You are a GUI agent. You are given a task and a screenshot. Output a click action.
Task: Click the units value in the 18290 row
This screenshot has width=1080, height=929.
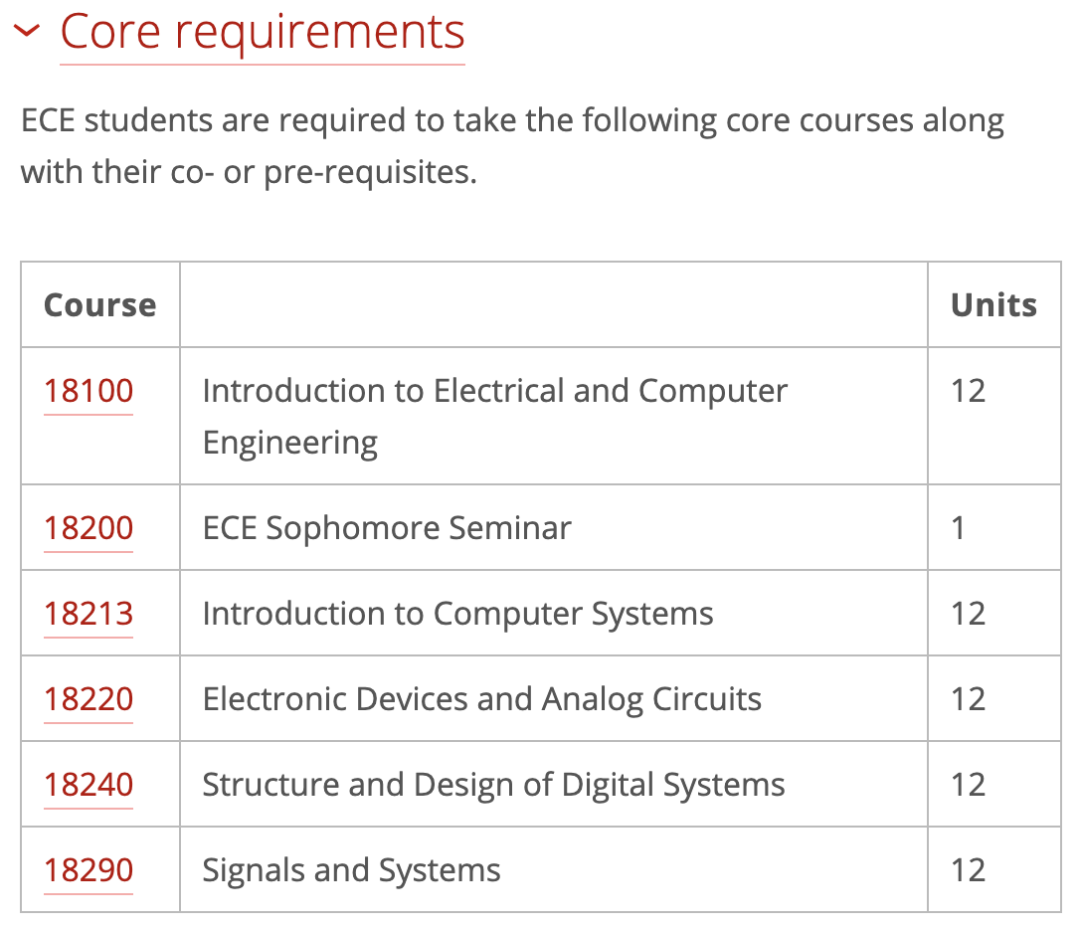(x=968, y=870)
